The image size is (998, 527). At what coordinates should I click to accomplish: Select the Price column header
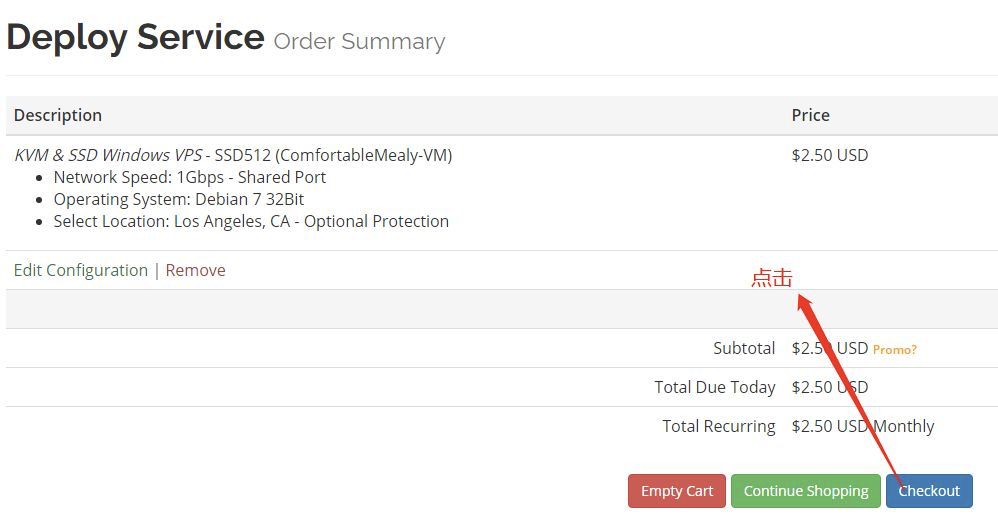[810, 115]
